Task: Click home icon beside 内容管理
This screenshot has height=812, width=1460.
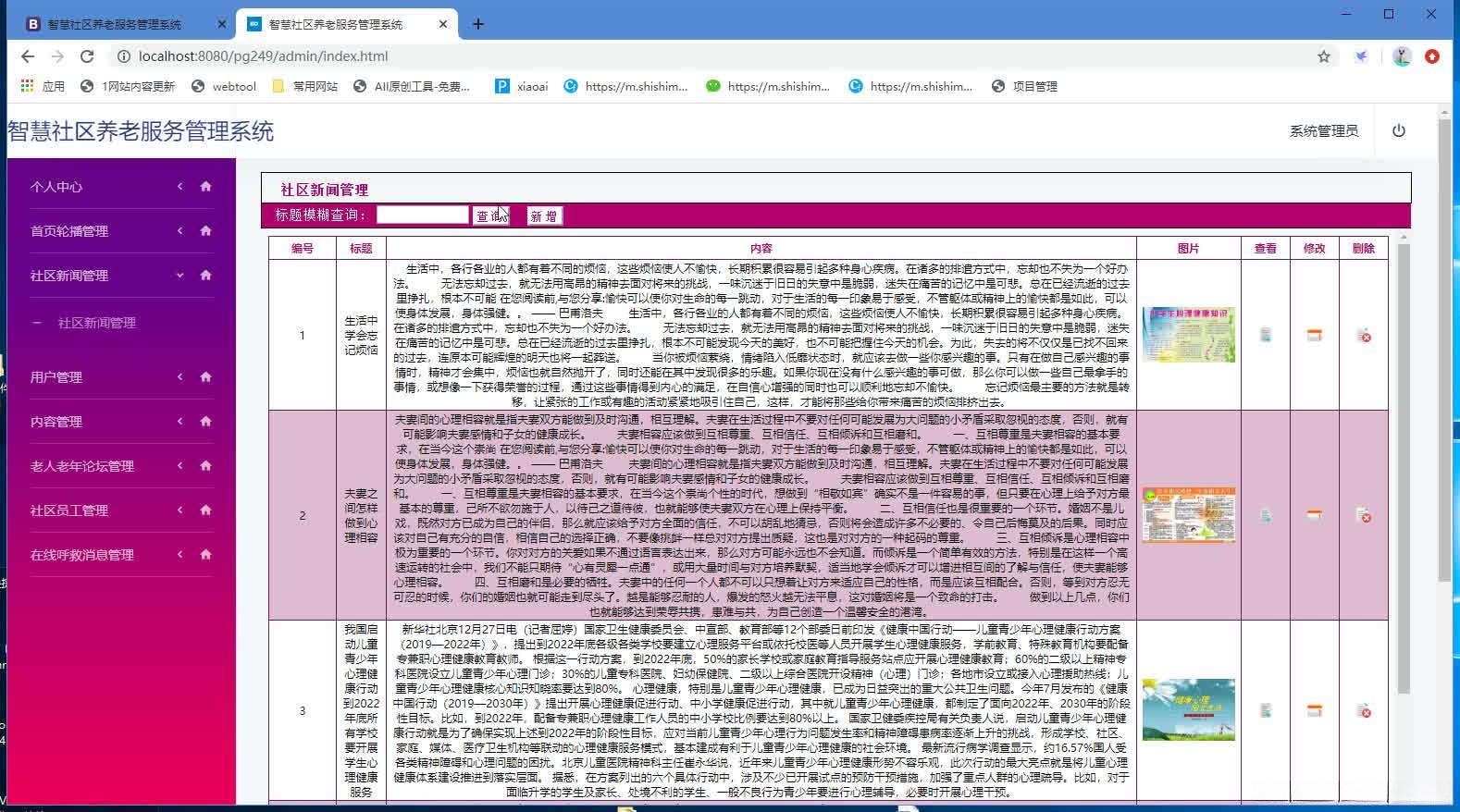Action: (x=205, y=421)
